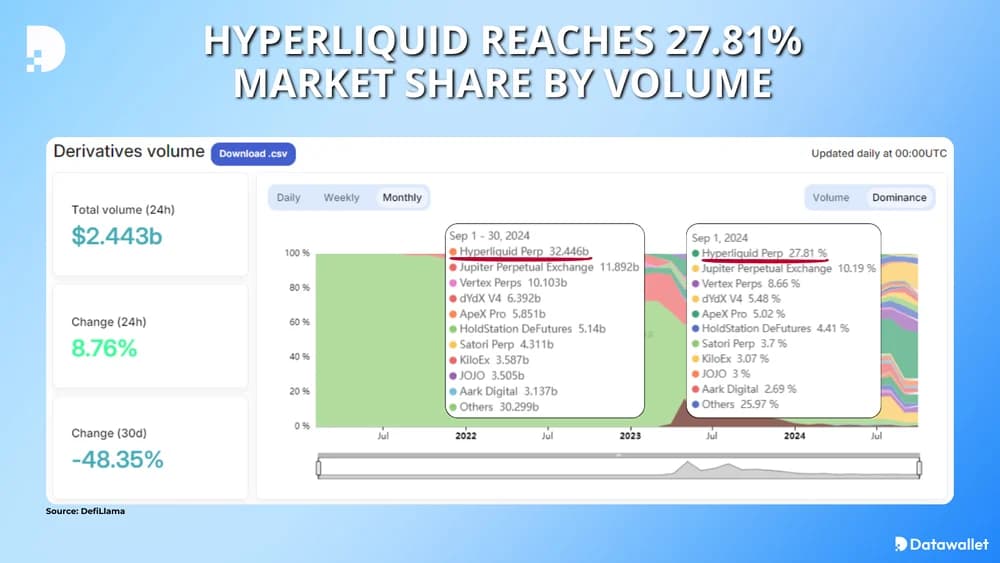
Task: Click the Datawallet D logo top-left
Action: (46, 48)
